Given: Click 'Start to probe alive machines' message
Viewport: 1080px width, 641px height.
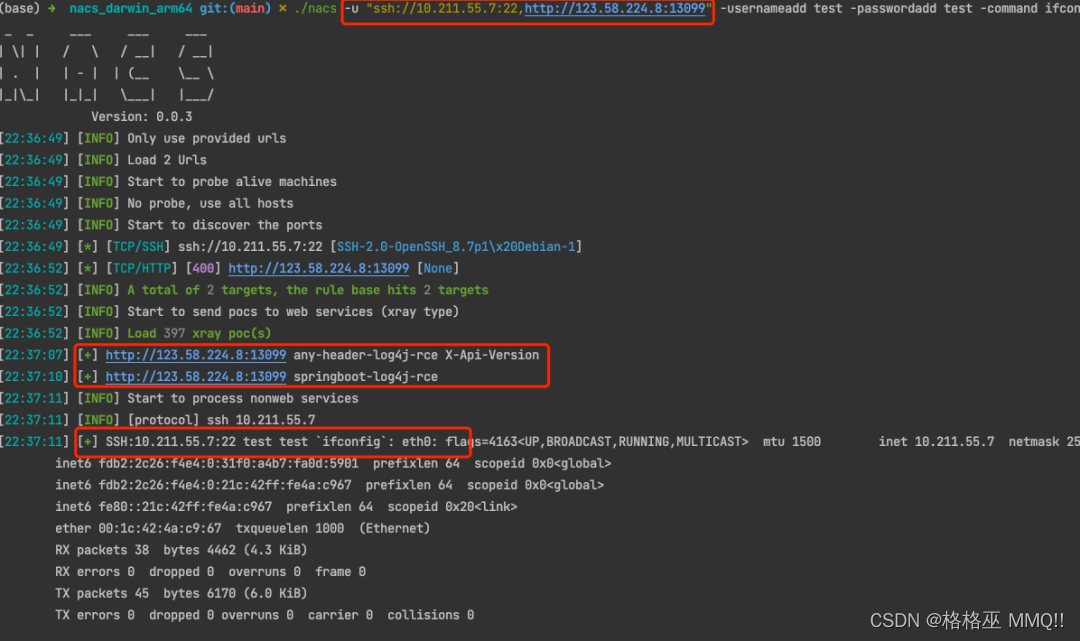Looking at the screenshot, I should pyautogui.click(x=232, y=182).
